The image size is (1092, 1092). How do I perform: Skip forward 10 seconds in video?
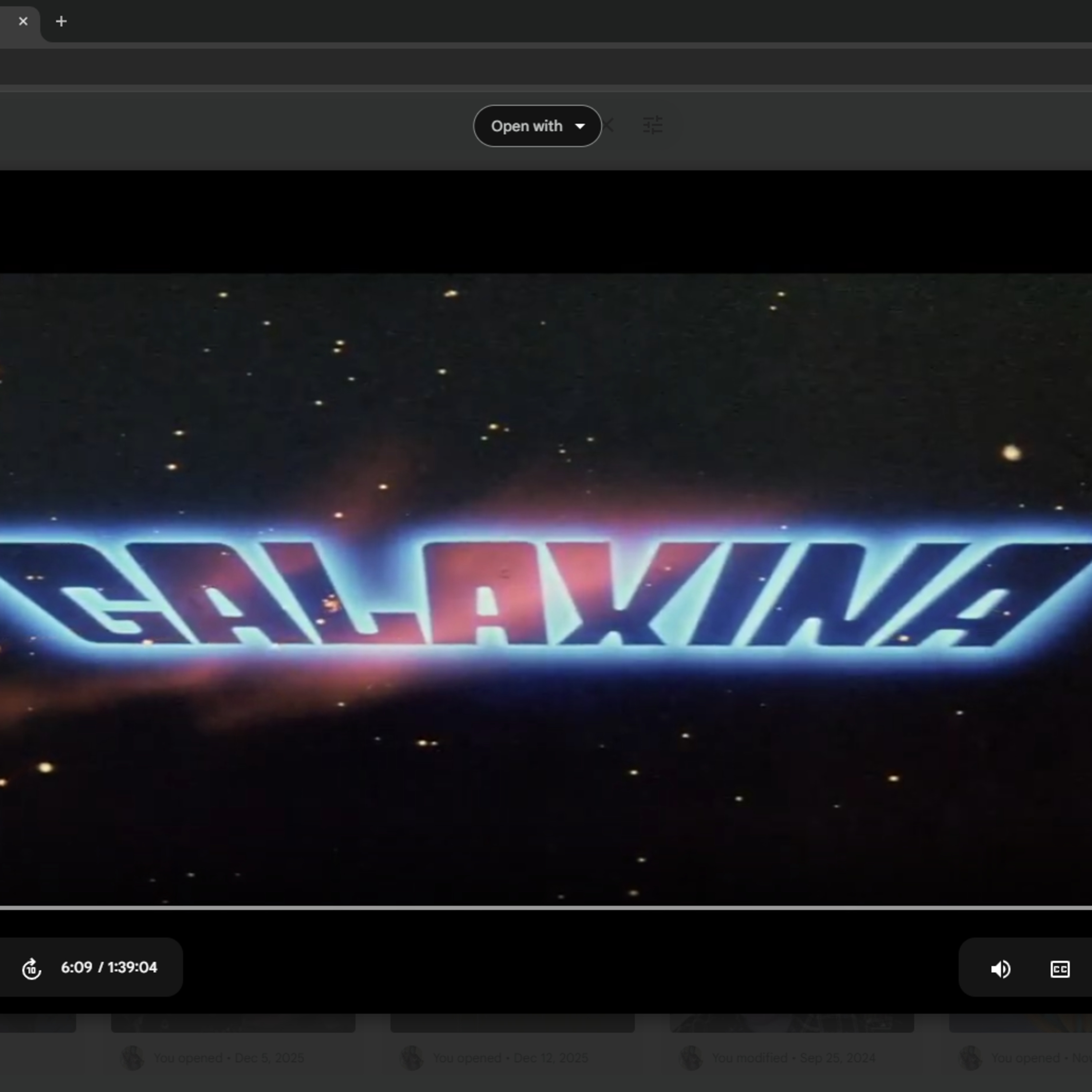31,968
